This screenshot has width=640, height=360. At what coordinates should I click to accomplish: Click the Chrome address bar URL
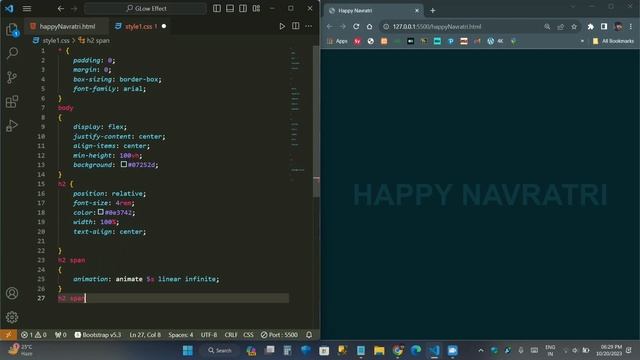[437, 27]
